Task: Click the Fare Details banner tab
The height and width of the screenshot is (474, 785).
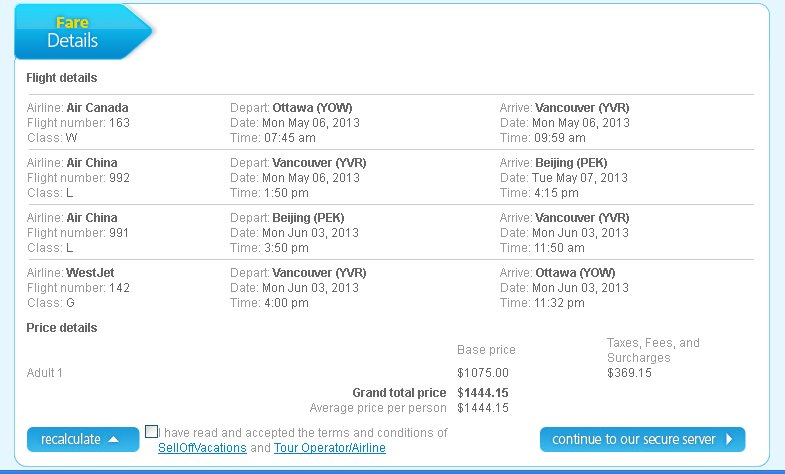Action: (83, 32)
